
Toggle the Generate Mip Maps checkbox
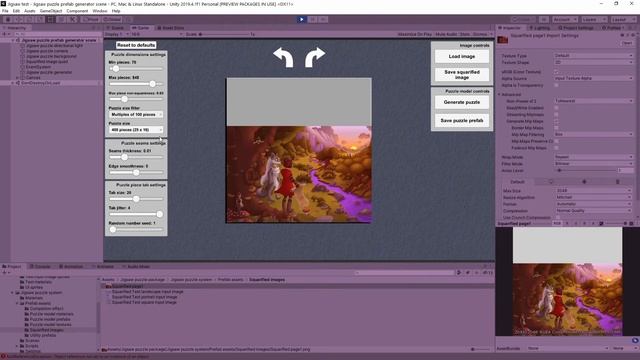tap(556, 121)
